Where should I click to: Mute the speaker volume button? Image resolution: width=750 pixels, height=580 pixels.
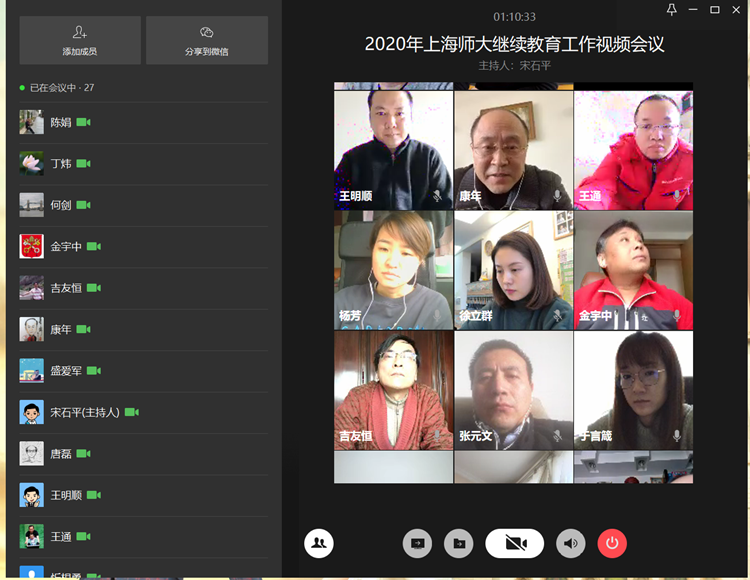pos(571,543)
